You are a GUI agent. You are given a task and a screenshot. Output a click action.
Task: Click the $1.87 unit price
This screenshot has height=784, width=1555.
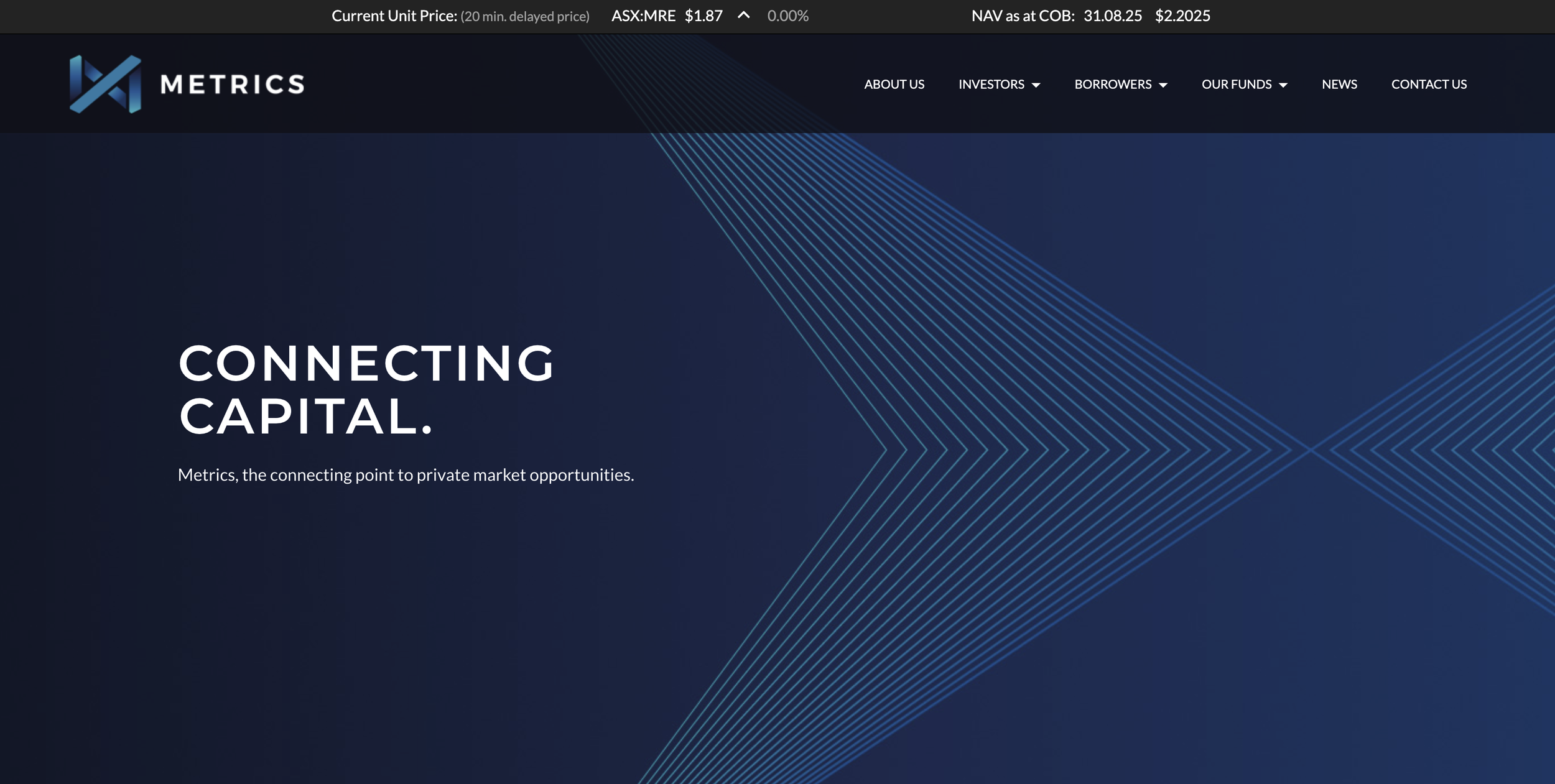coord(703,16)
